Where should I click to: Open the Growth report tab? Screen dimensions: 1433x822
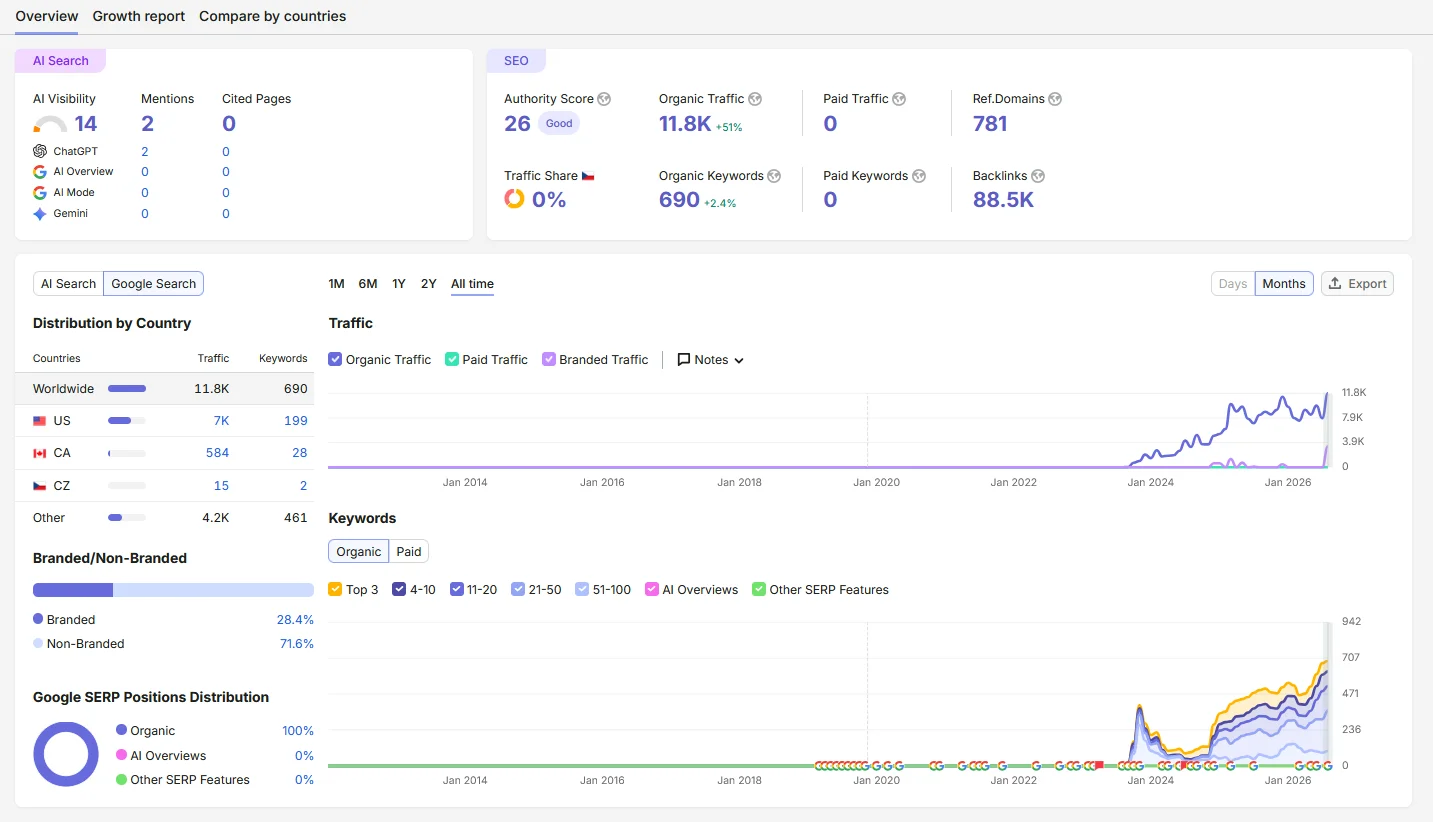(x=139, y=16)
